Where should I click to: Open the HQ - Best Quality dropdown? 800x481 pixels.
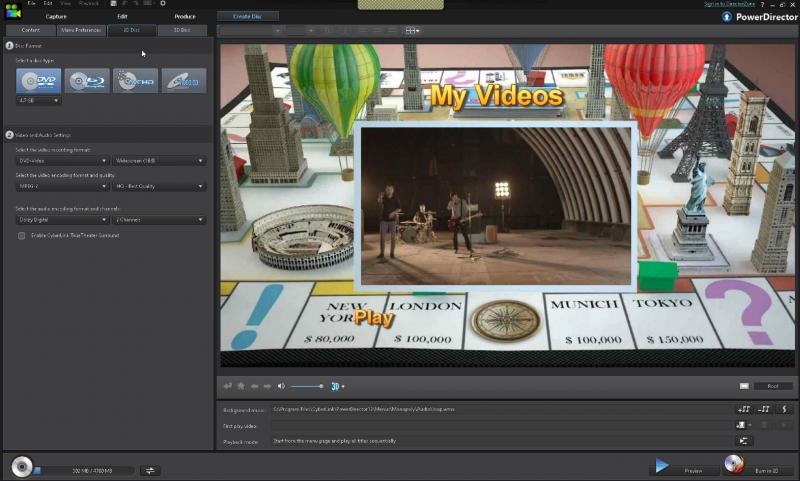coord(159,186)
